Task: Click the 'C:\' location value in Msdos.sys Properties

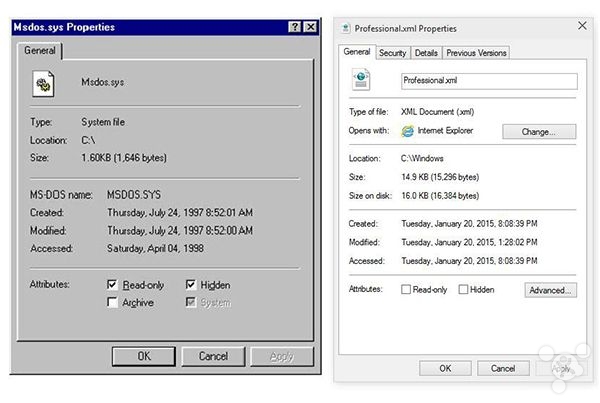Action: (x=88, y=140)
